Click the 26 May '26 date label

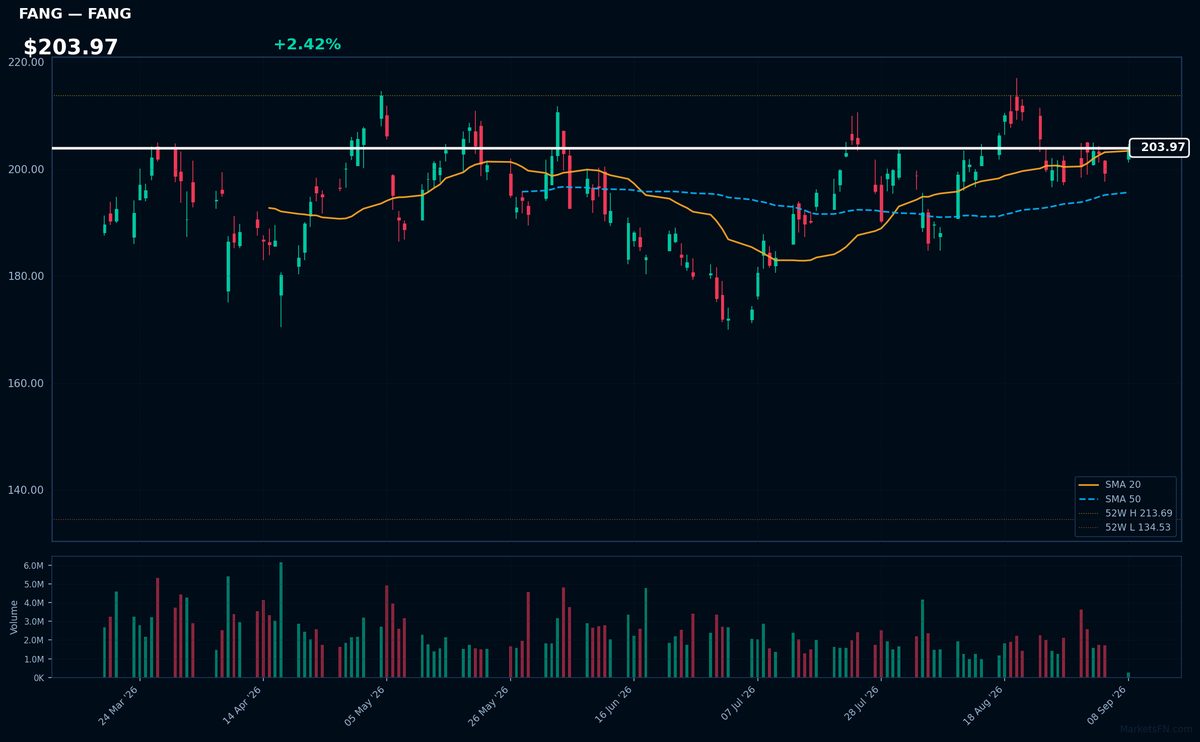pos(489,705)
